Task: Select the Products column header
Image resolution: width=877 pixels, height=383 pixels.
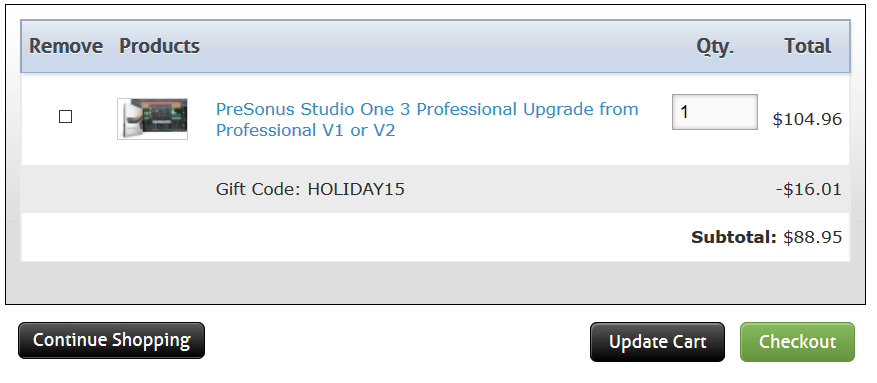Action: click(159, 46)
